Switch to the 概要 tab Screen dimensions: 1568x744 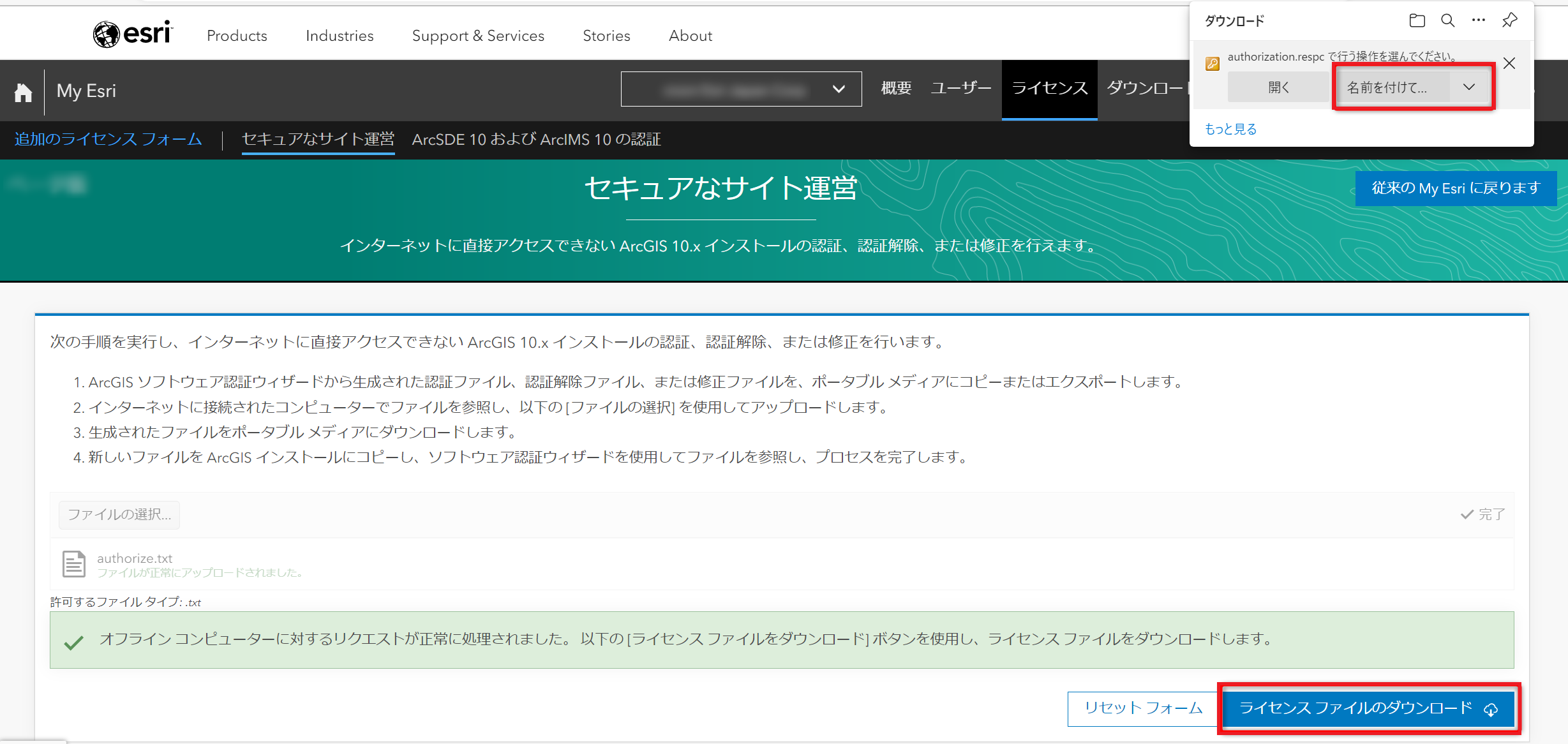(896, 88)
